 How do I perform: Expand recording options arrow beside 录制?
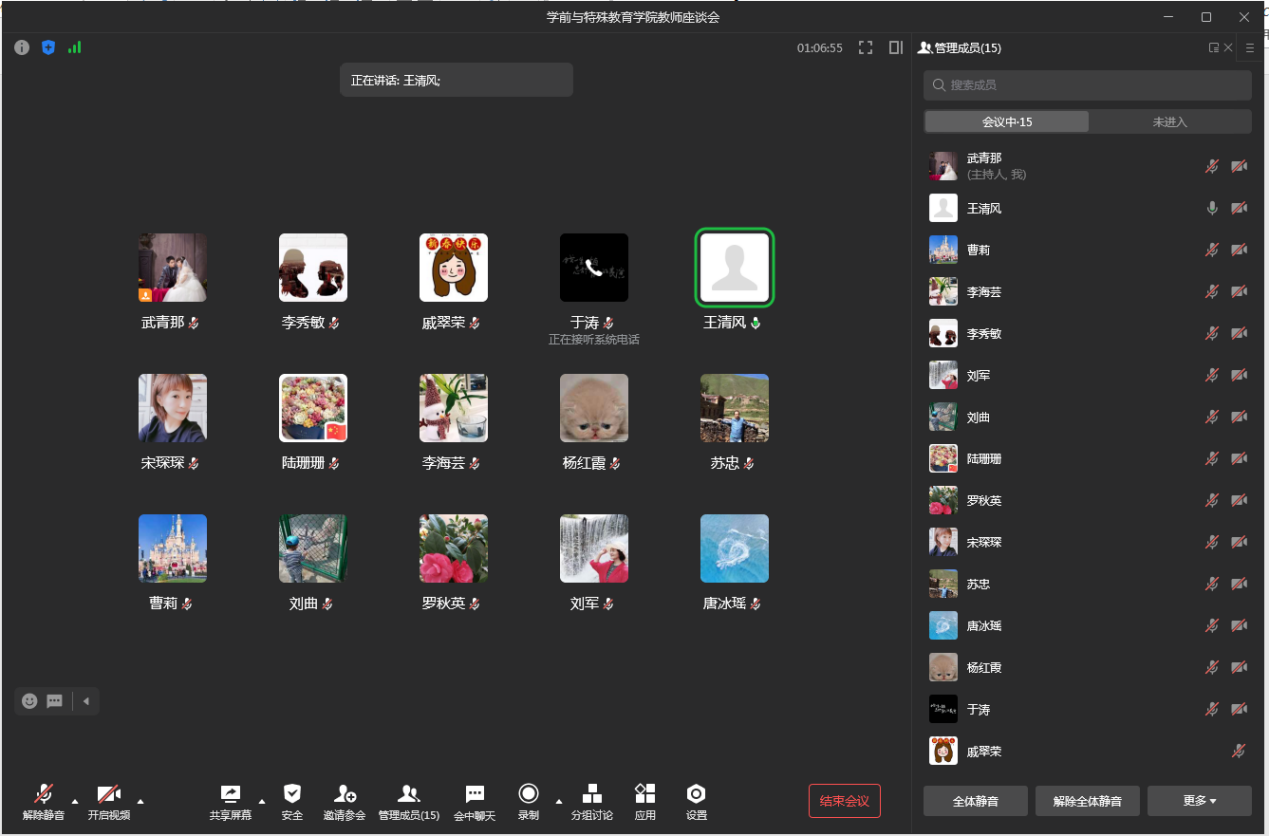coord(559,800)
